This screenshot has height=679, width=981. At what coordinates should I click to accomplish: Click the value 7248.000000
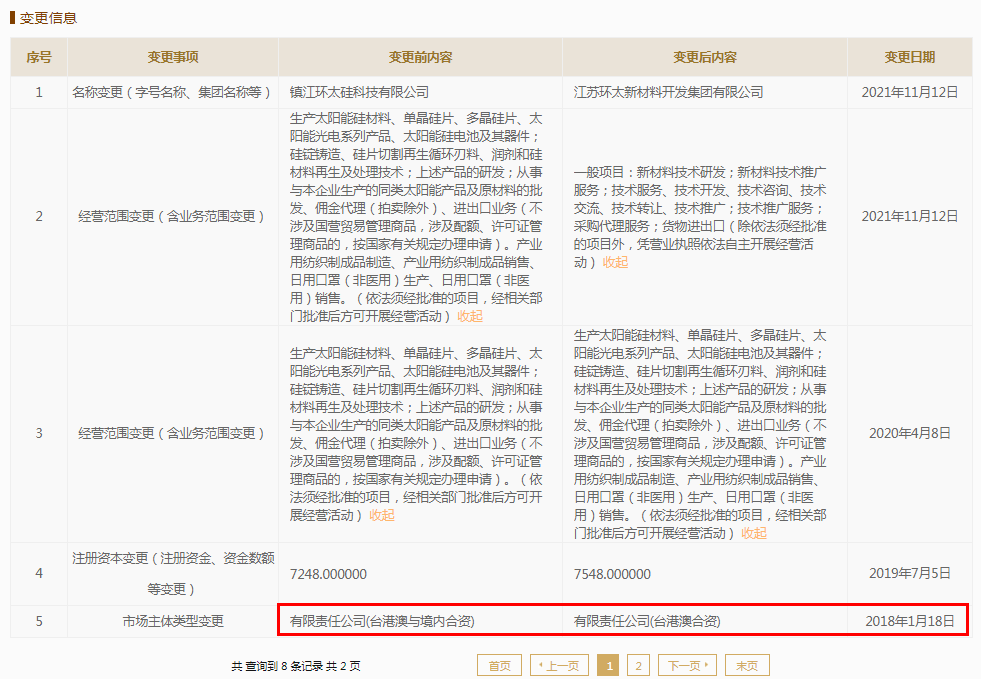tap(328, 574)
